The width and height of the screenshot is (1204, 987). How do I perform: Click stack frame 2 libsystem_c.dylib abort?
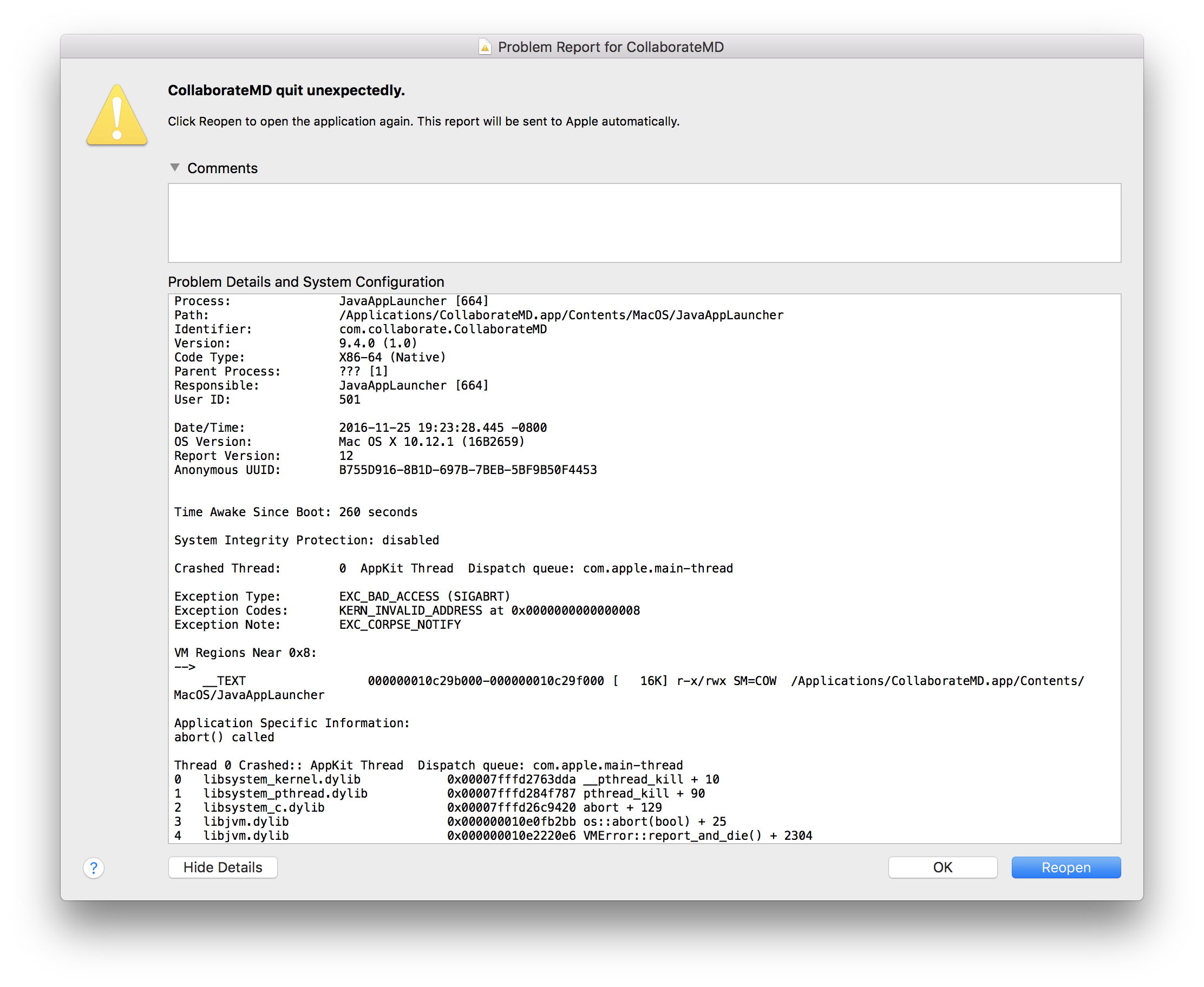click(x=418, y=808)
